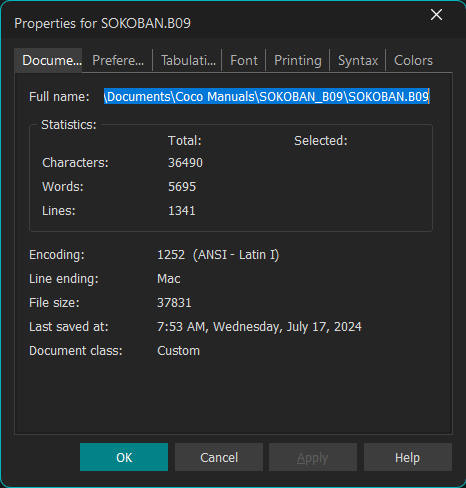The height and width of the screenshot is (488, 466).
Task: Click the Lines total 1341
Action: [182, 211]
